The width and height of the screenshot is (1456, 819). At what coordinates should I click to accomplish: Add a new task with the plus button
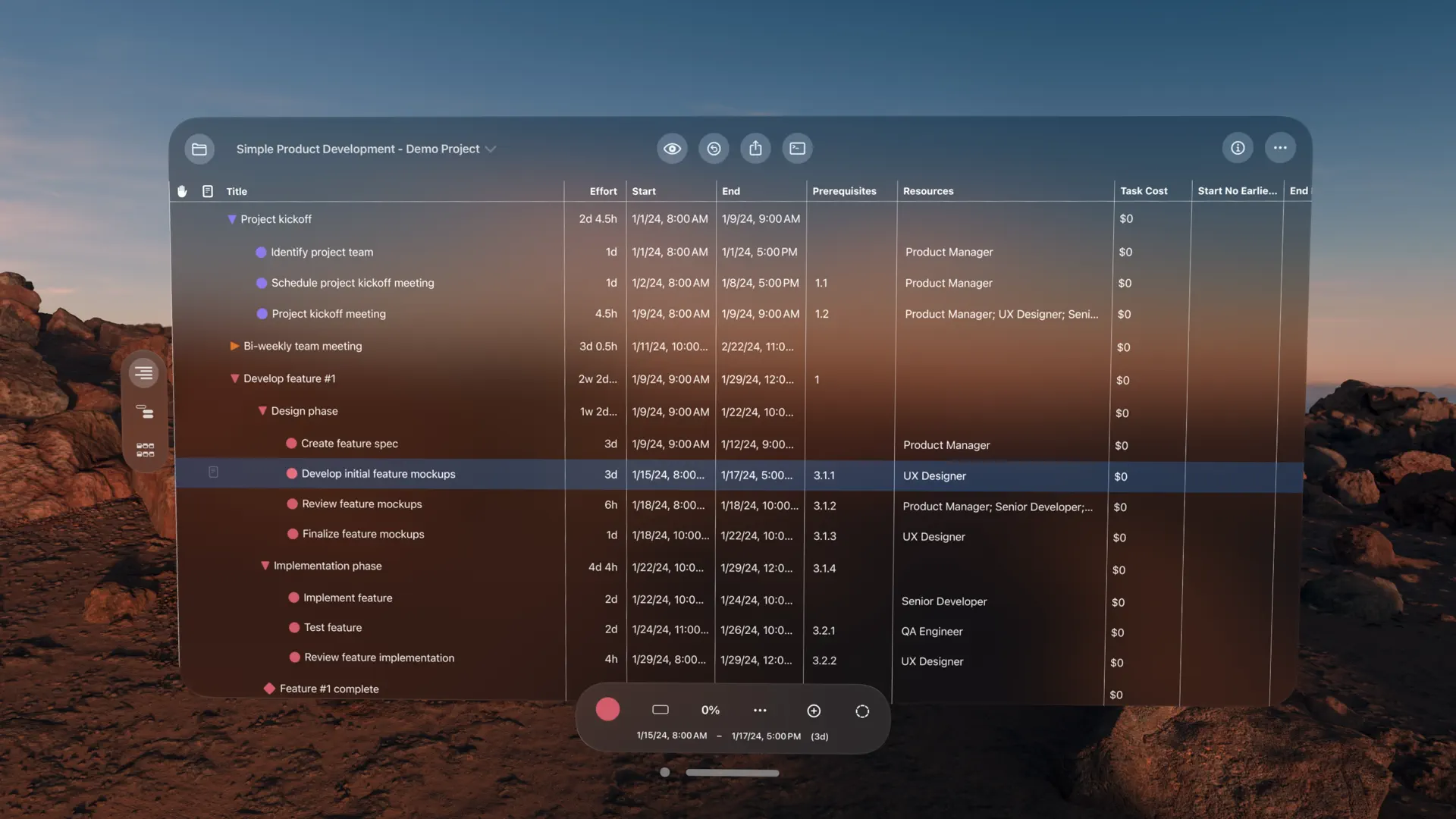click(813, 711)
